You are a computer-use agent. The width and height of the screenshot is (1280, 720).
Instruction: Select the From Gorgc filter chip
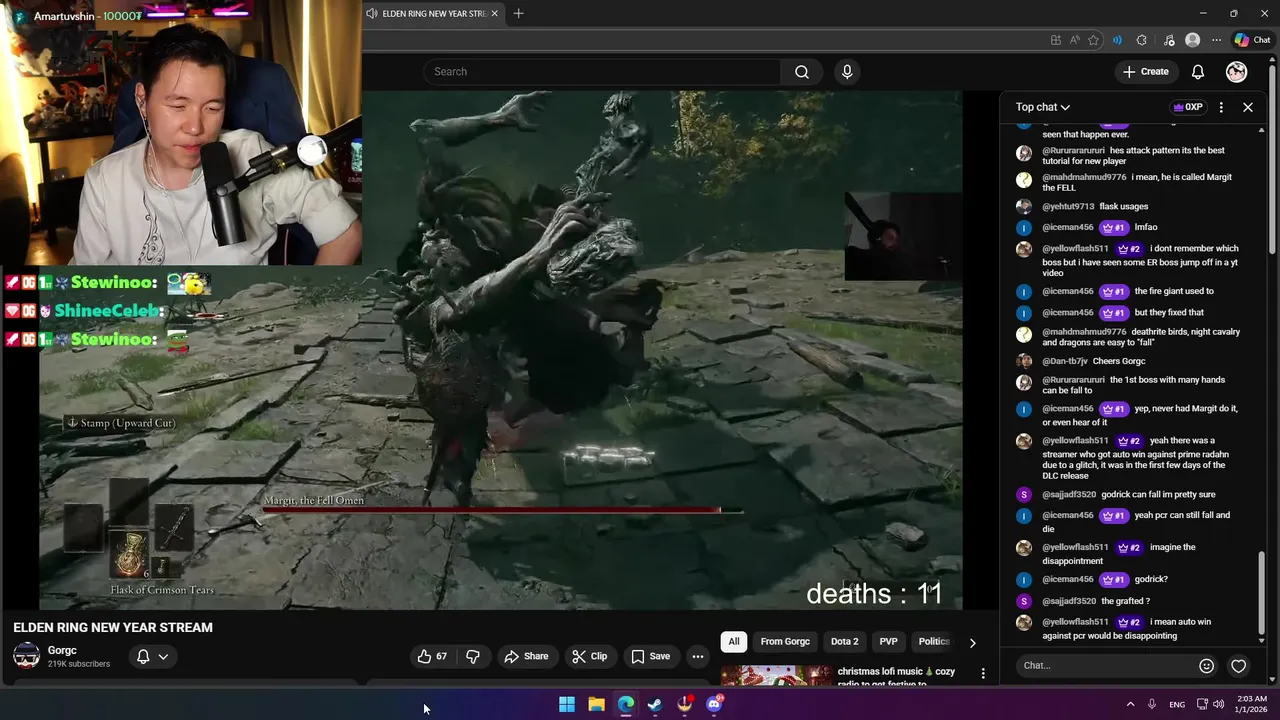[x=785, y=641]
